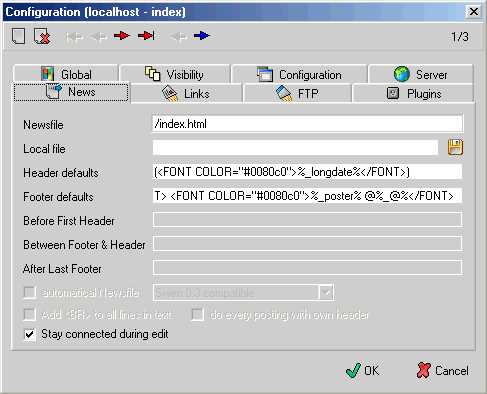The width and height of the screenshot is (487, 394).
Task: Click the grayed back arrow before the blue one
Action: (178, 37)
